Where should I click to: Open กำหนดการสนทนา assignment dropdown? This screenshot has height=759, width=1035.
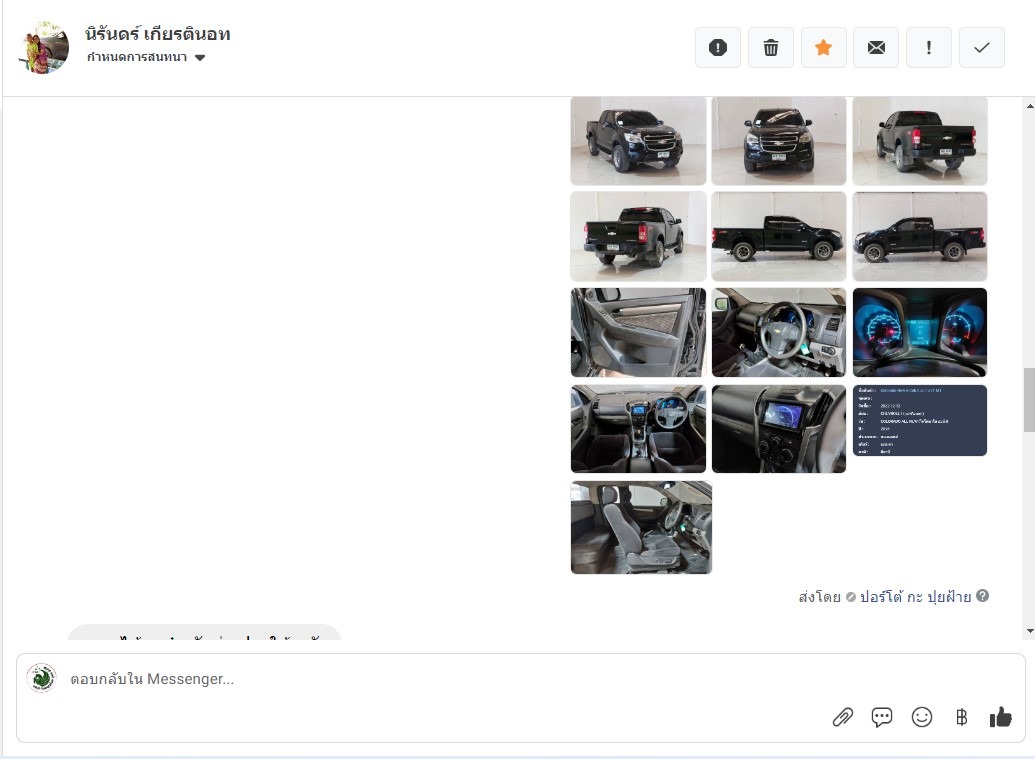click(x=146, y=57)
